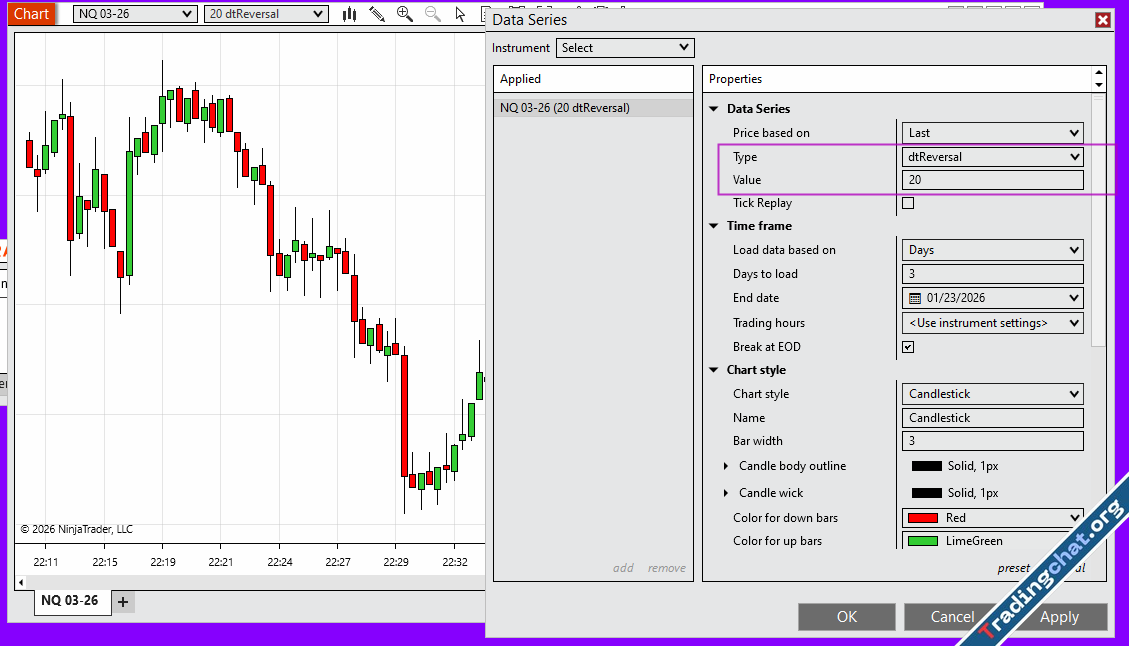Open the bar type chart icon
1129x646 pixels.
pos(349,14)
